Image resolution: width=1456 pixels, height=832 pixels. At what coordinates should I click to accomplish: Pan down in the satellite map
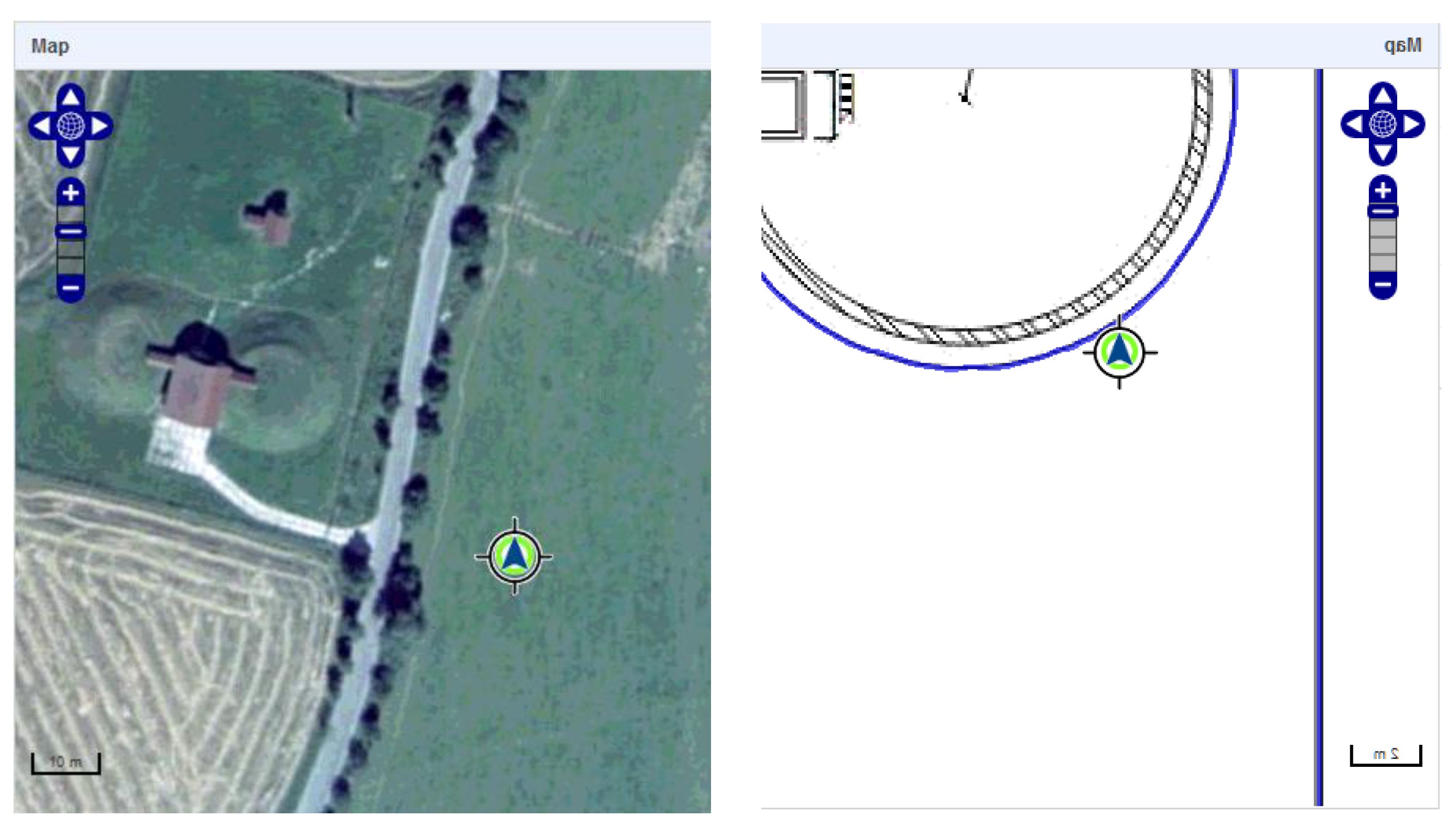[71, 155]
